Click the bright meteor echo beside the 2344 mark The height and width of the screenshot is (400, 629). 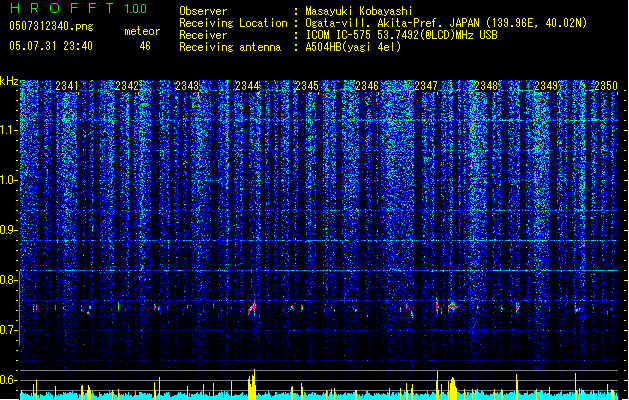[252, 308]
